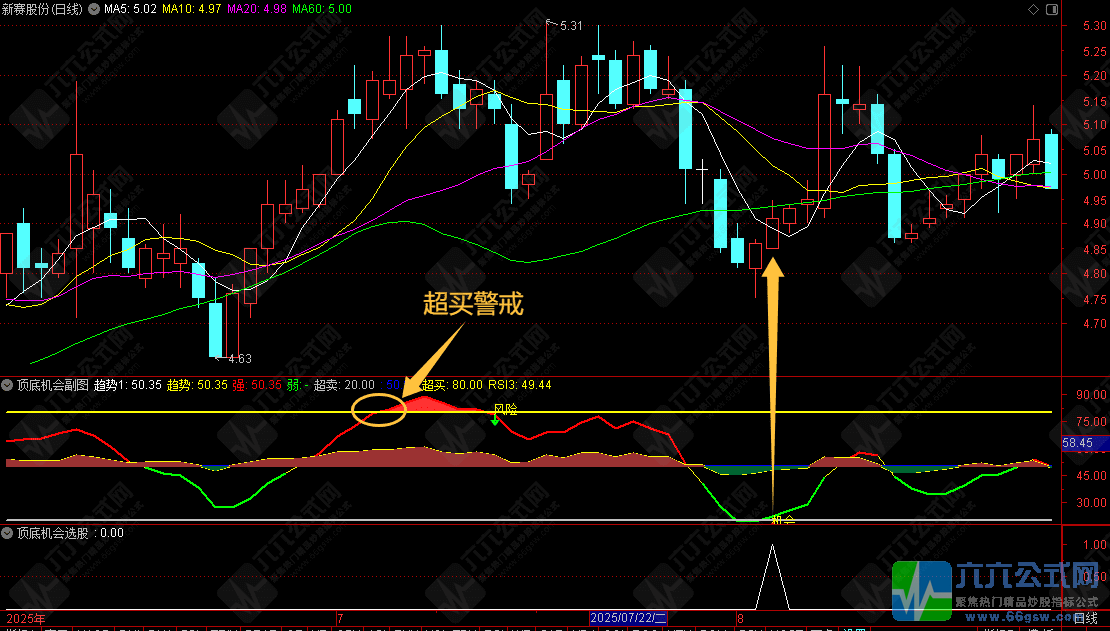Click the 75.00 indicator axis label
The image size is (1110, 631).
(1091, 422)
